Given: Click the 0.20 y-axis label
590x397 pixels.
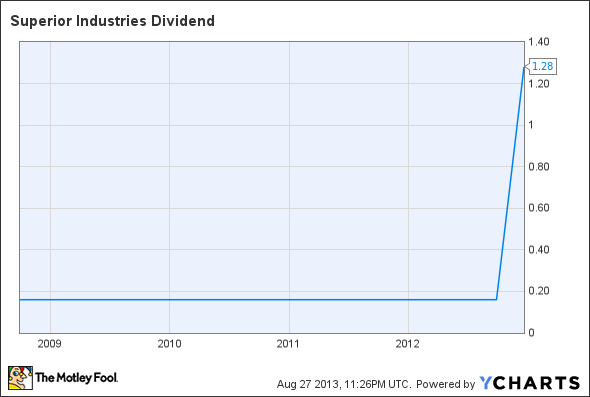Looking at the screenshot, I should coord(539,291).
